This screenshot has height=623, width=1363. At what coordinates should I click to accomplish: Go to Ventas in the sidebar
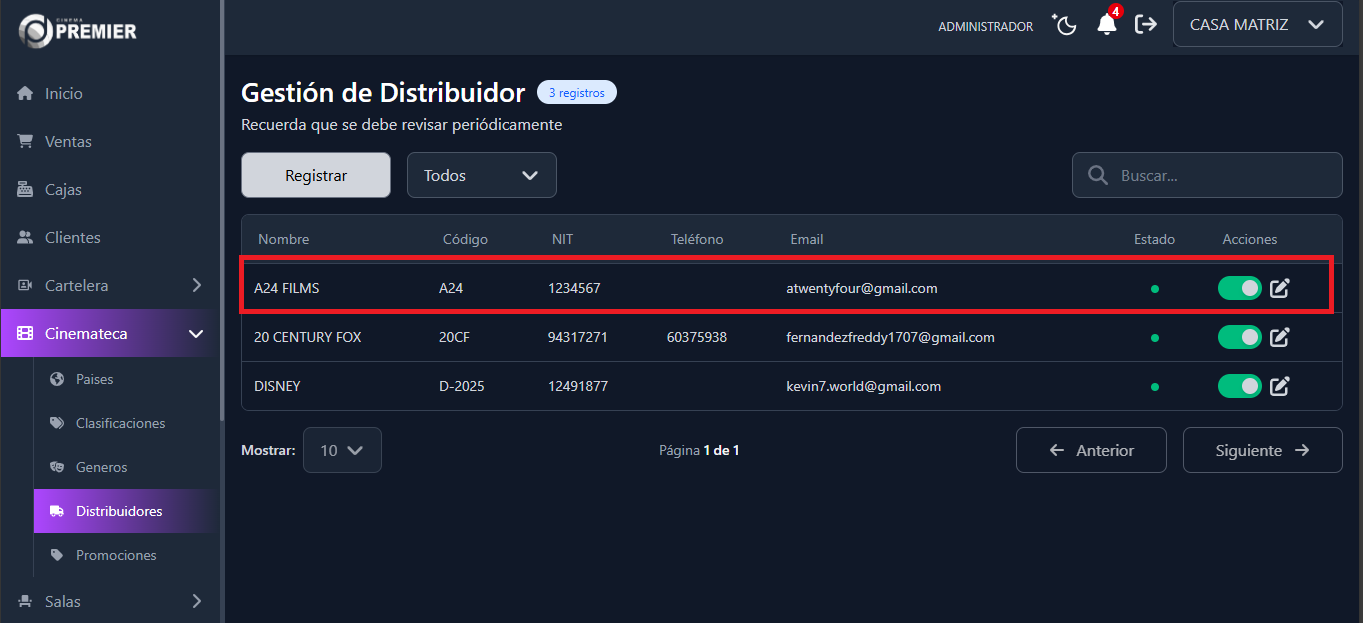coord(68,142)
